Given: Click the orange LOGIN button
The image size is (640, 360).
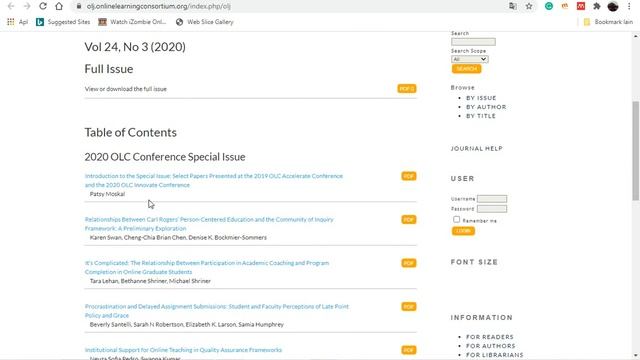Looking at the screenshot, I should click(x=463, y=231).
